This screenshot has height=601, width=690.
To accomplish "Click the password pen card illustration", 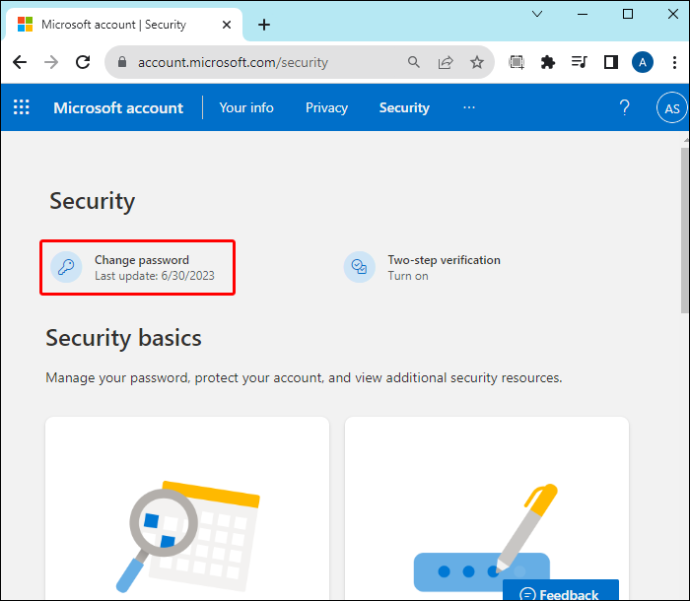I will pos(486,538).
